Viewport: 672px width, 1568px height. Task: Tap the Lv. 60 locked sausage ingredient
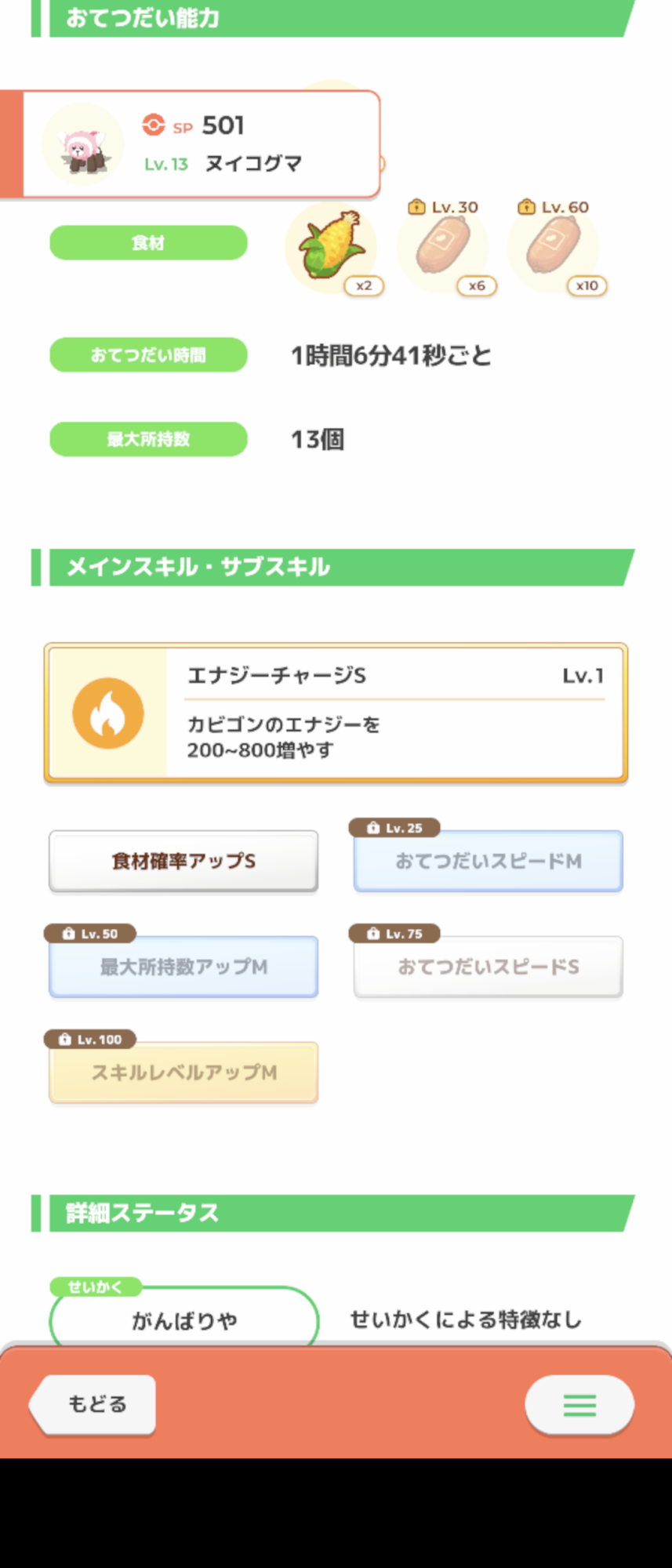click(x=553, y=247)
